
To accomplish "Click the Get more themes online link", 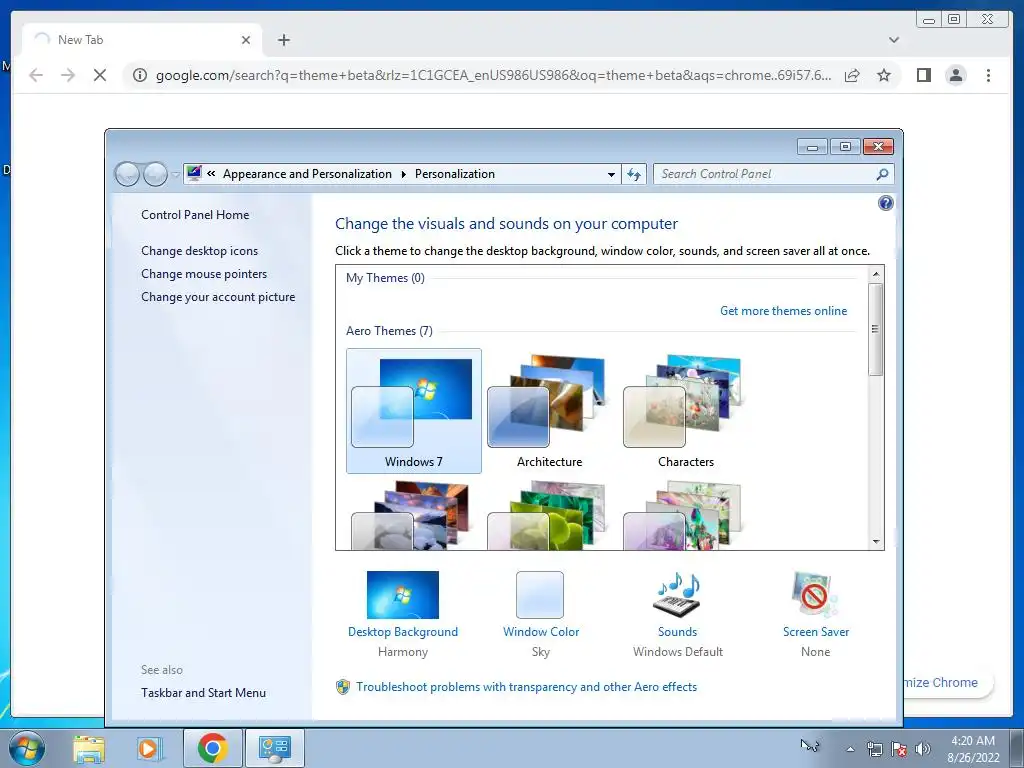I will pos(783,311).
